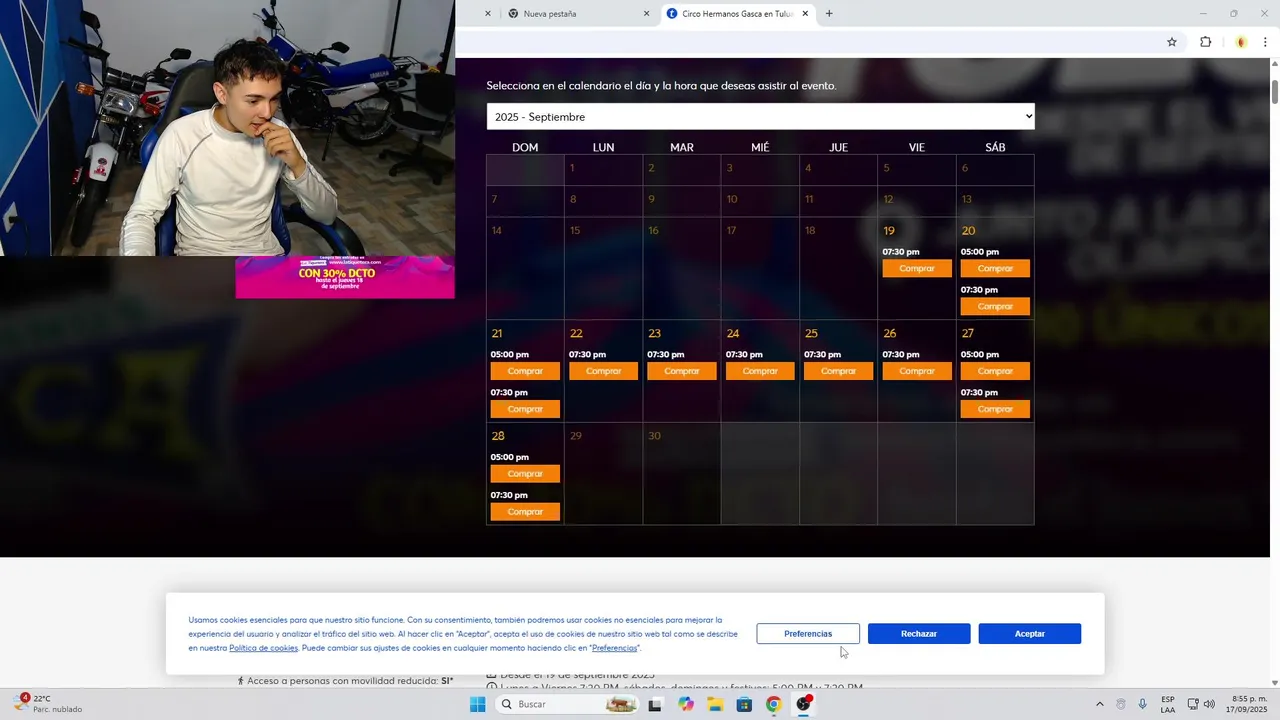
Task: Open Microsoft Store from the taskbar
Action: tap(744, 704)
